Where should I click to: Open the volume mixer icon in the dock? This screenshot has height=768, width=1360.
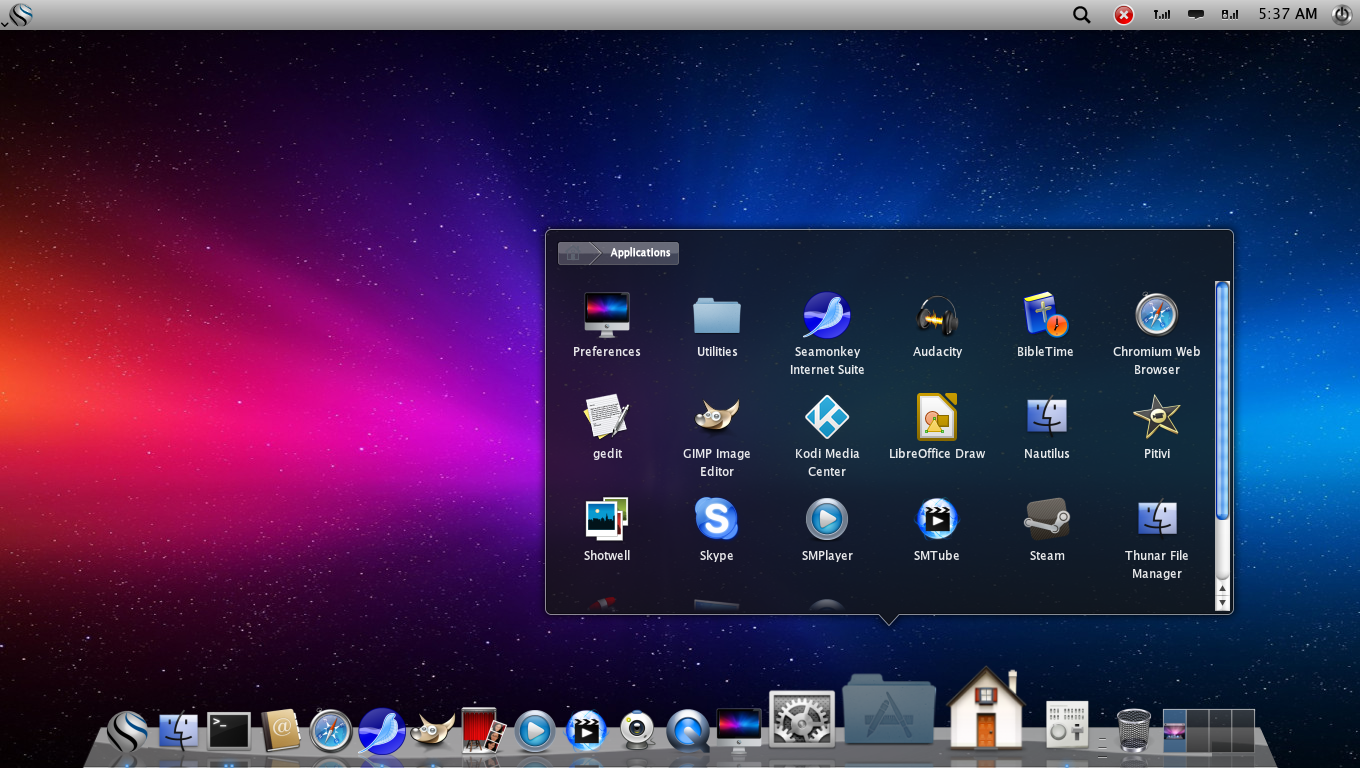tap(1067, 724)
